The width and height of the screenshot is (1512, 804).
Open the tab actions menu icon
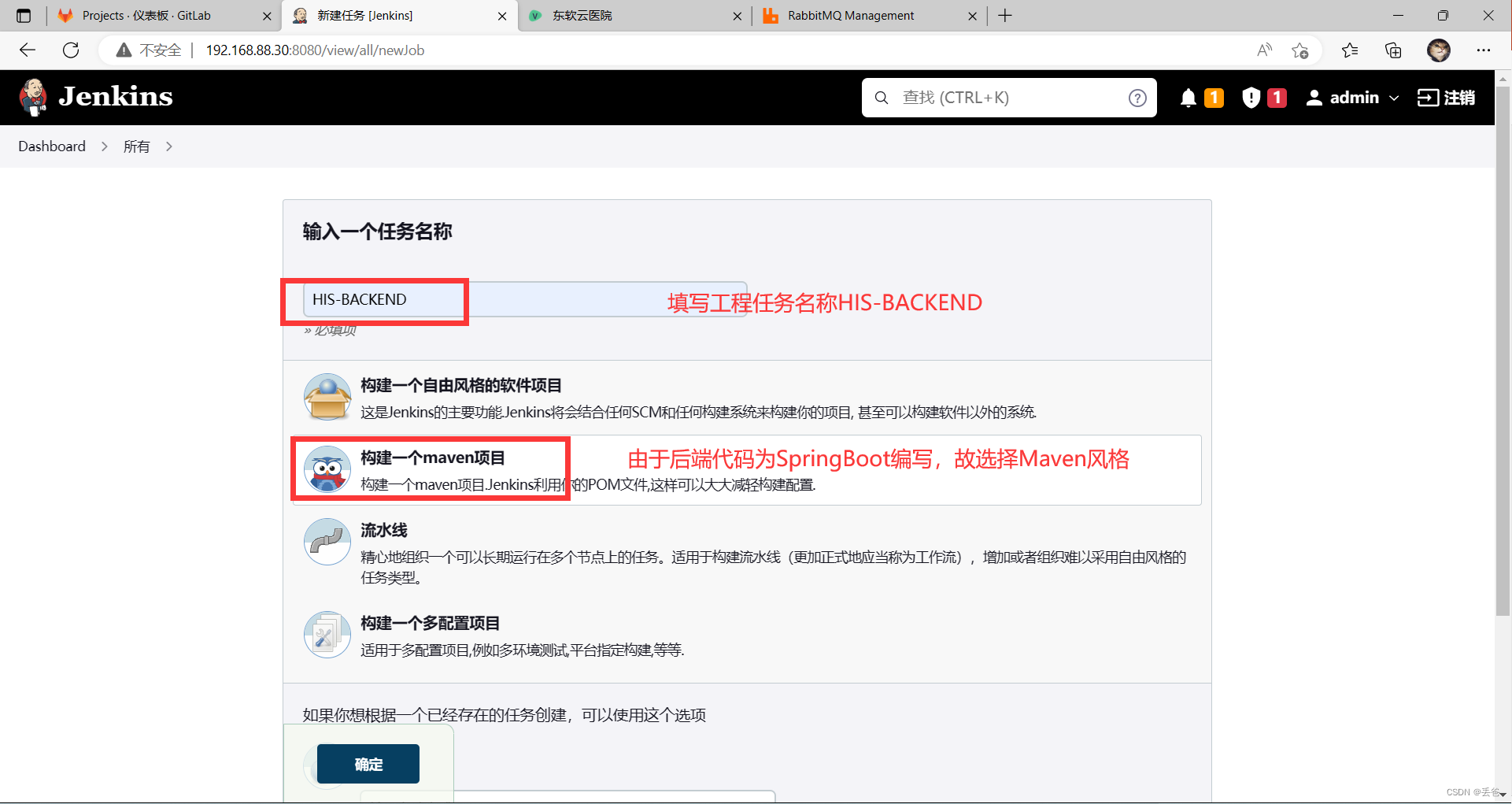click(23, 16)
